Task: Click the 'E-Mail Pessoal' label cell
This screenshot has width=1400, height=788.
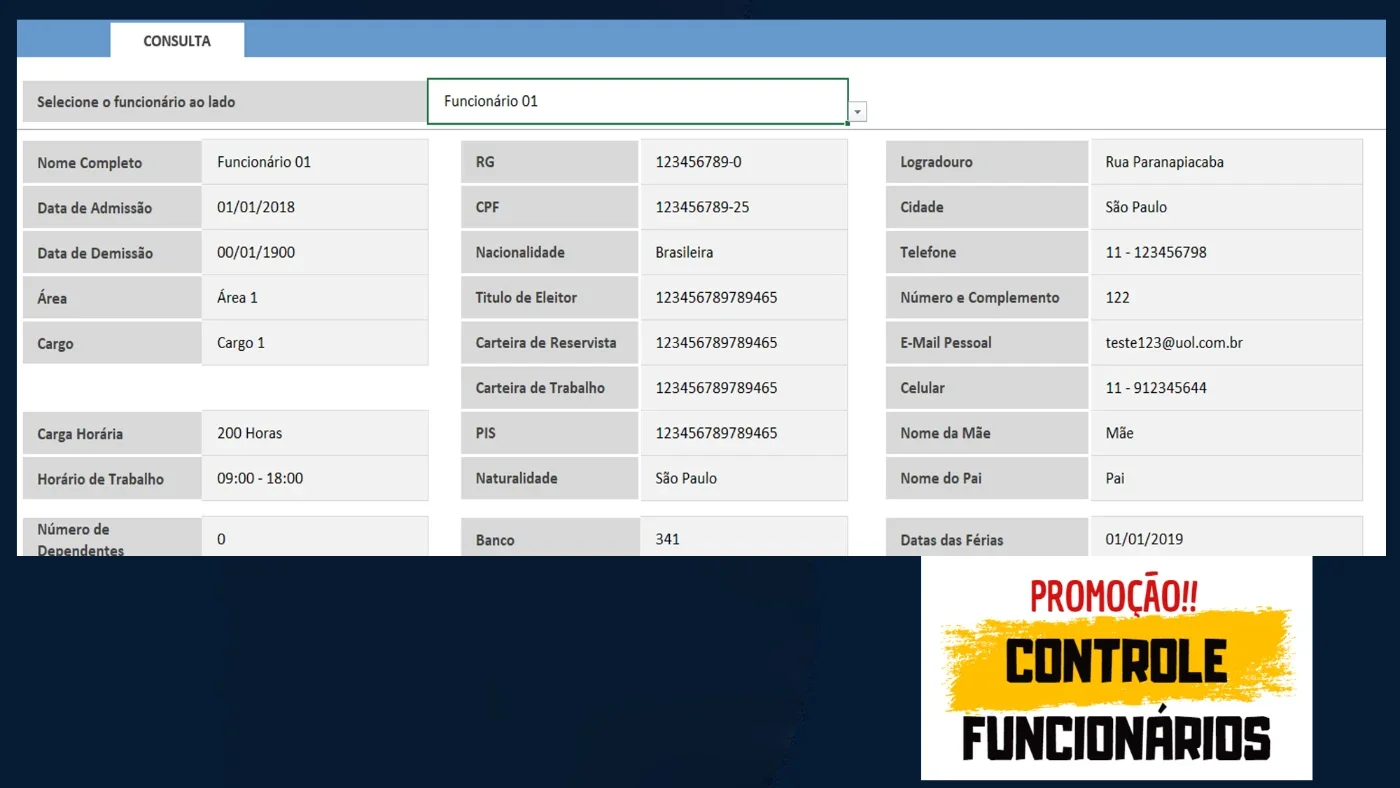Action: click(x=987, y=342)
